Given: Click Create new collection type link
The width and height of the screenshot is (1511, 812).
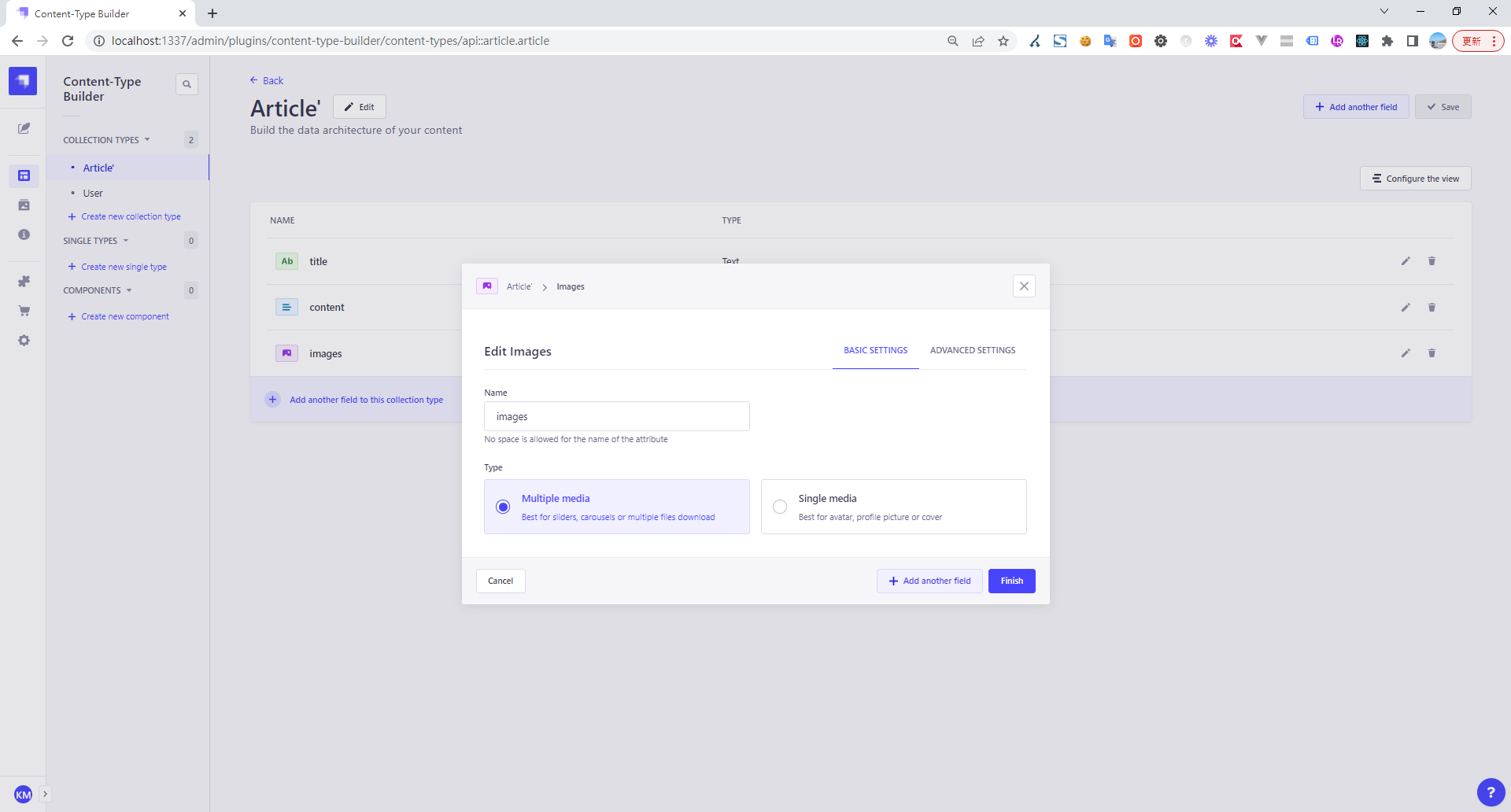Looking at the screenshot, I should pos(131,216).
